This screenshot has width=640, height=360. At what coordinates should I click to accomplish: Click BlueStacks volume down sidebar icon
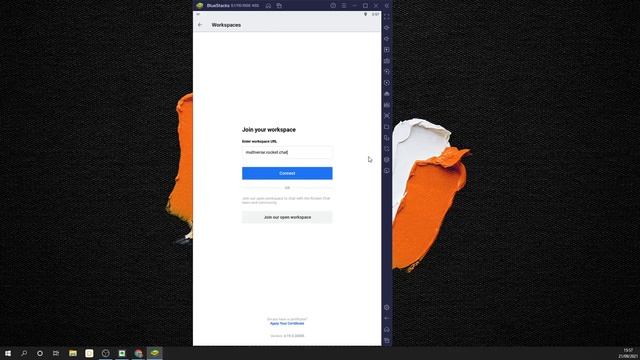(387, 39)
